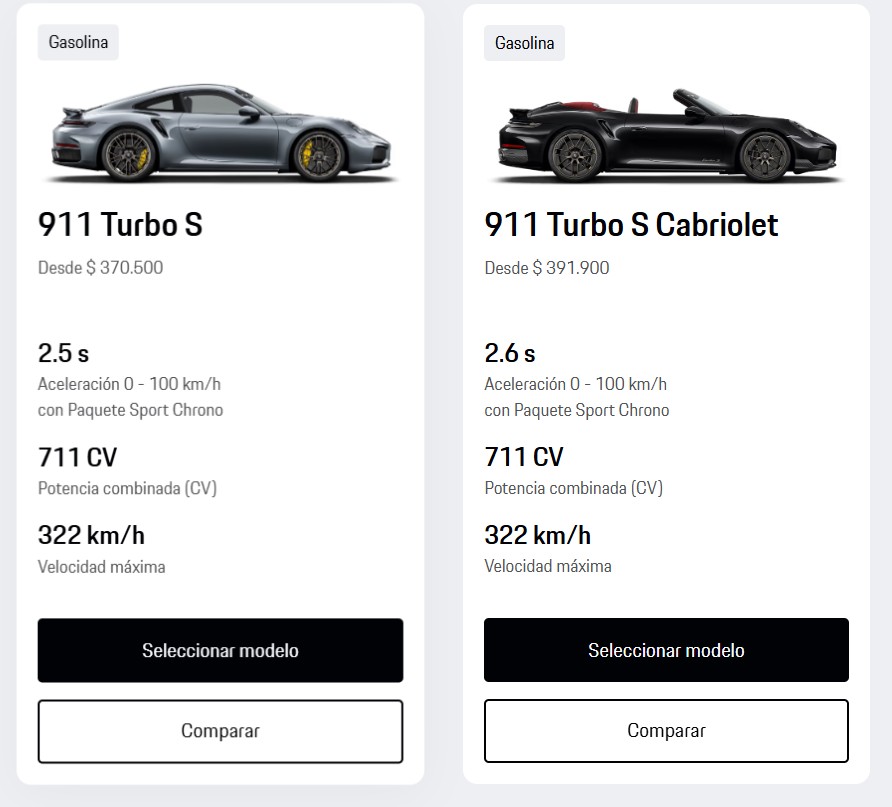Click the 2.6 s acceleration figure

[x=509, y=353]
